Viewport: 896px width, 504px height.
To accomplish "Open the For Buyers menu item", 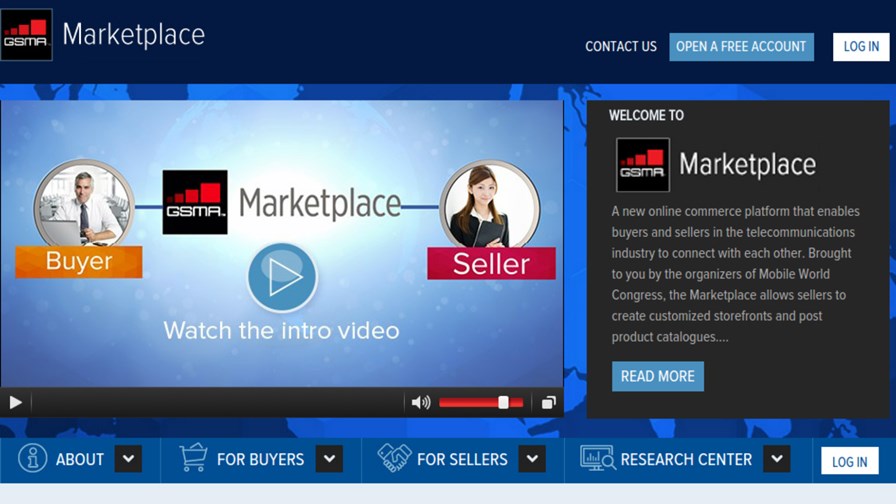I will click(261, 459).
